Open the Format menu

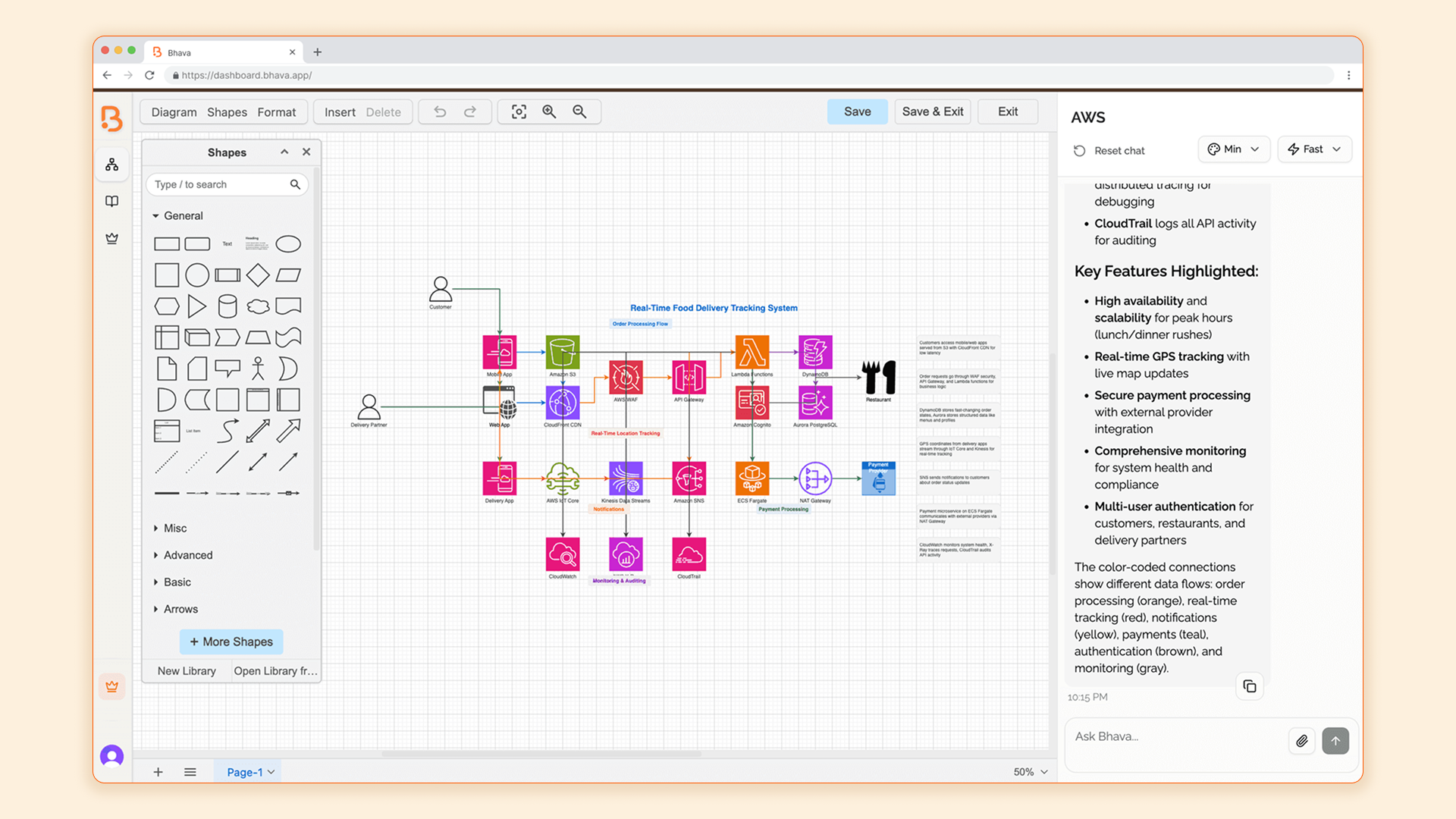click(x=276, y=112)
